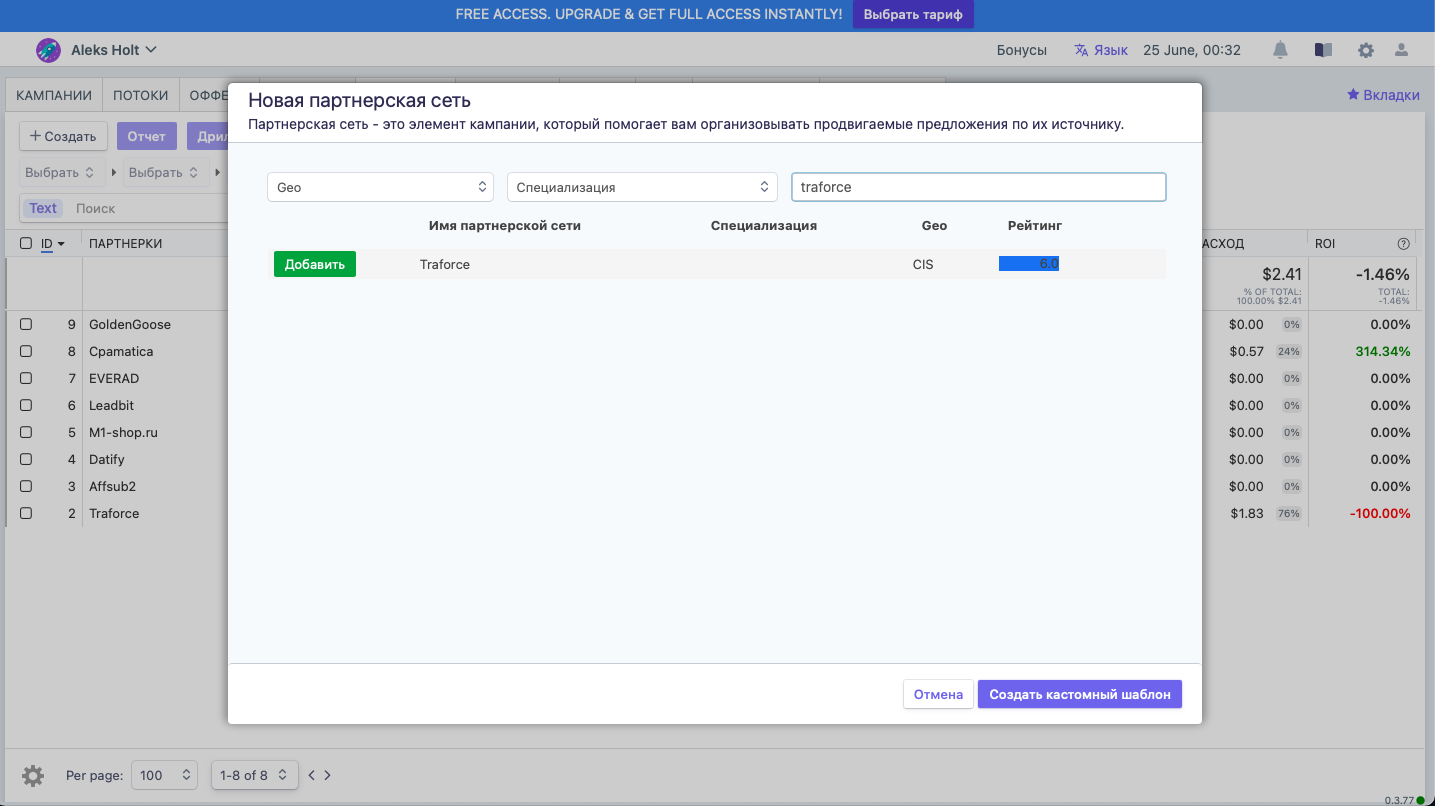
Task: Check the Cpamatica row checkbox
Action: click(26, 351)
